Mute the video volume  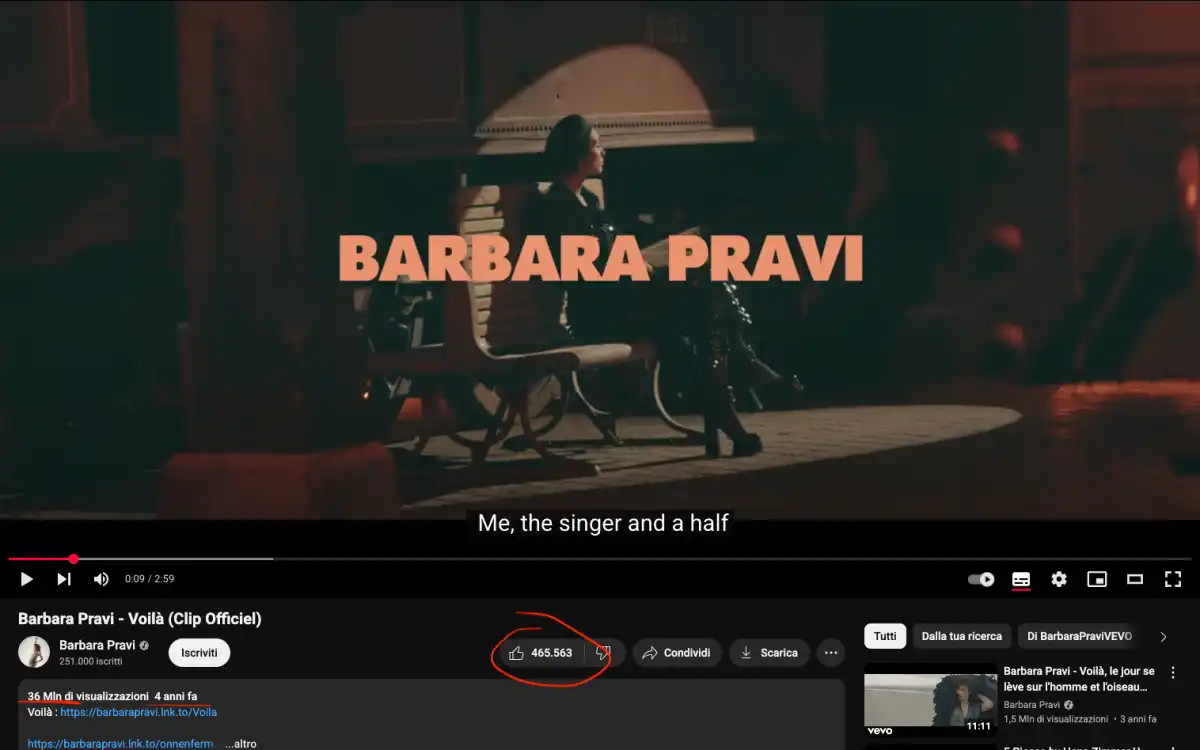(x=101, y=579)
